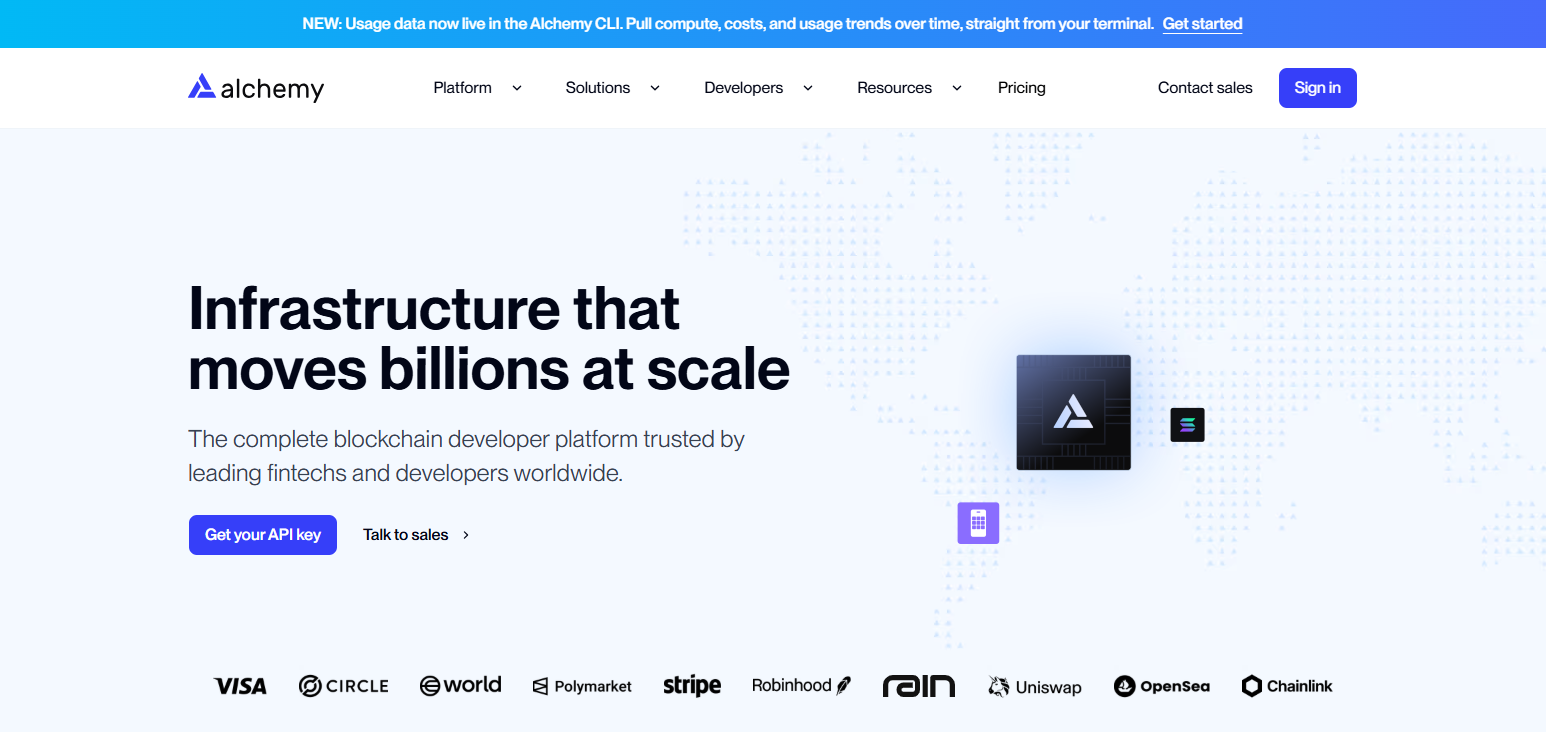The height and width of the screenshot is (732, 1546).
Task: Go to the Pricing page
Action: tap(1022, 88)
